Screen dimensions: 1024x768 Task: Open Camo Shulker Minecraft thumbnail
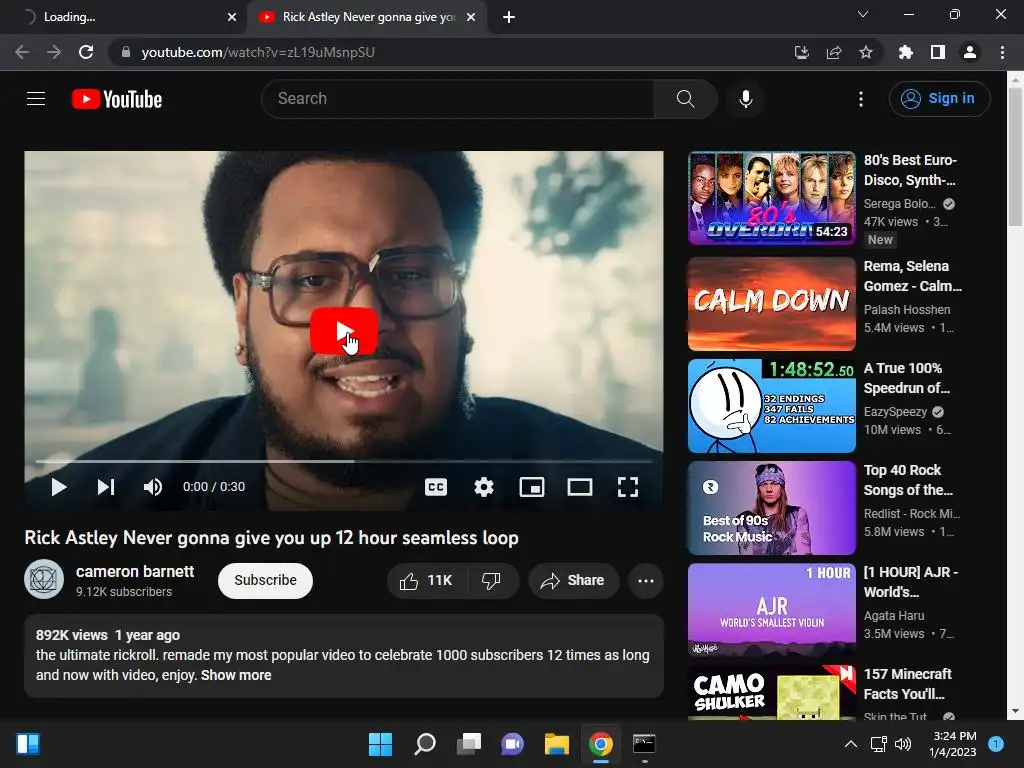(x=771, y=692)
